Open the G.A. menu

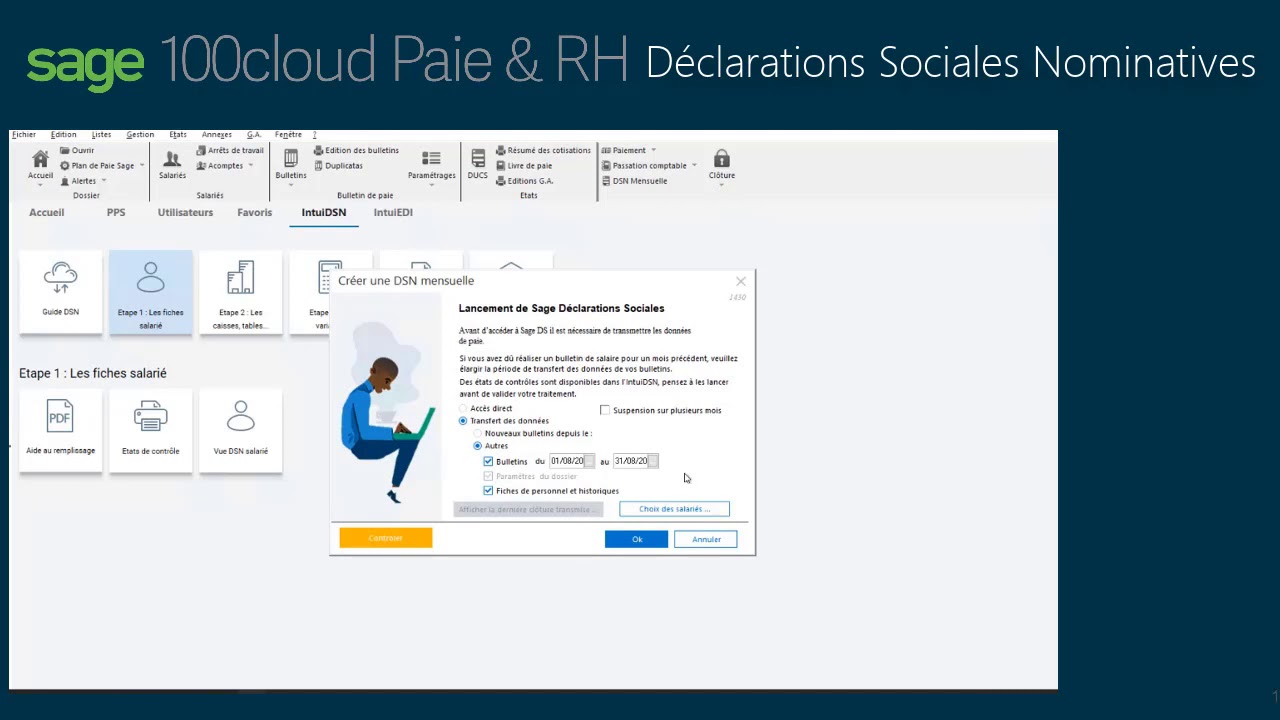[x=254, y=134]
